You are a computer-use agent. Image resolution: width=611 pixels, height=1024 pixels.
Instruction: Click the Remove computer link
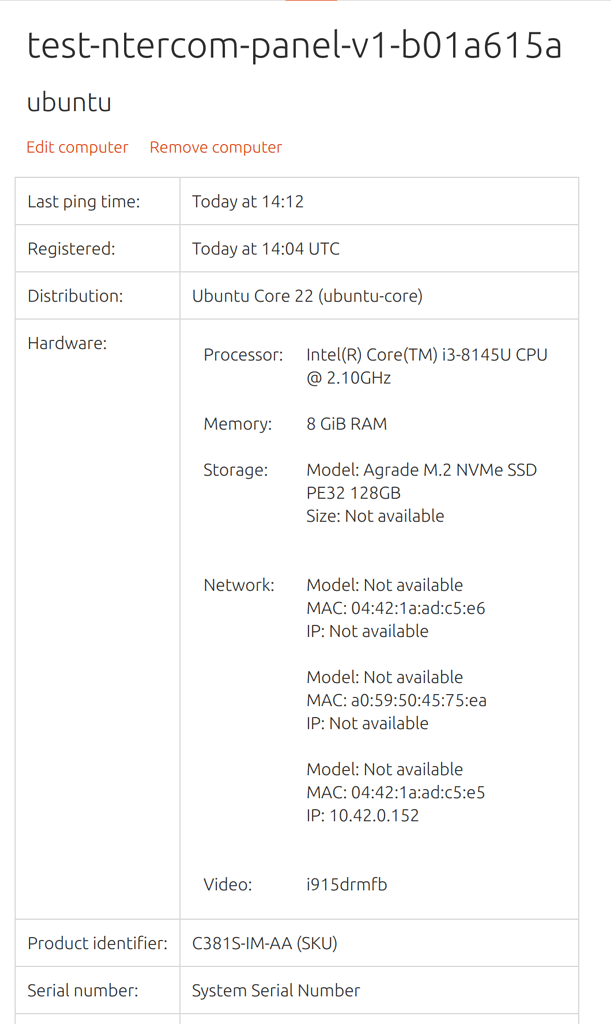[216, 147]
